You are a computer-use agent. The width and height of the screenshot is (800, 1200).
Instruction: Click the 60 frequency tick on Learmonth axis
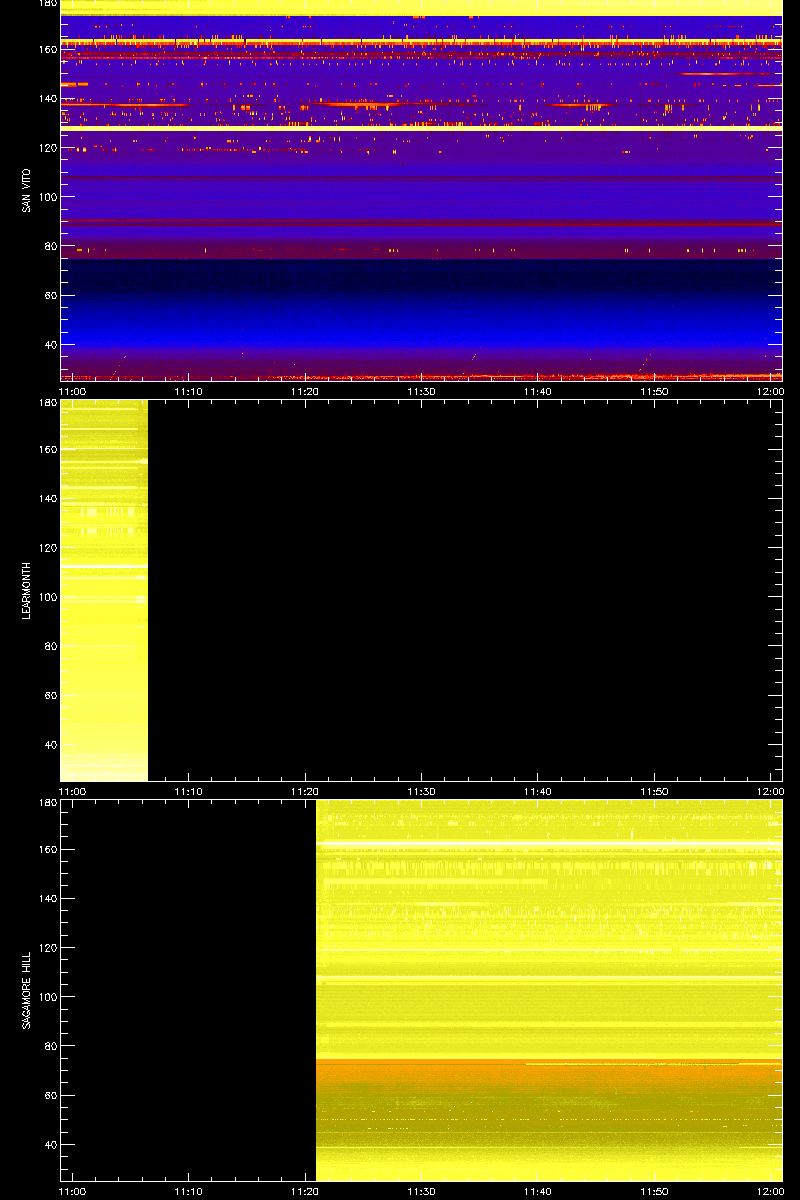coord(50,695)
